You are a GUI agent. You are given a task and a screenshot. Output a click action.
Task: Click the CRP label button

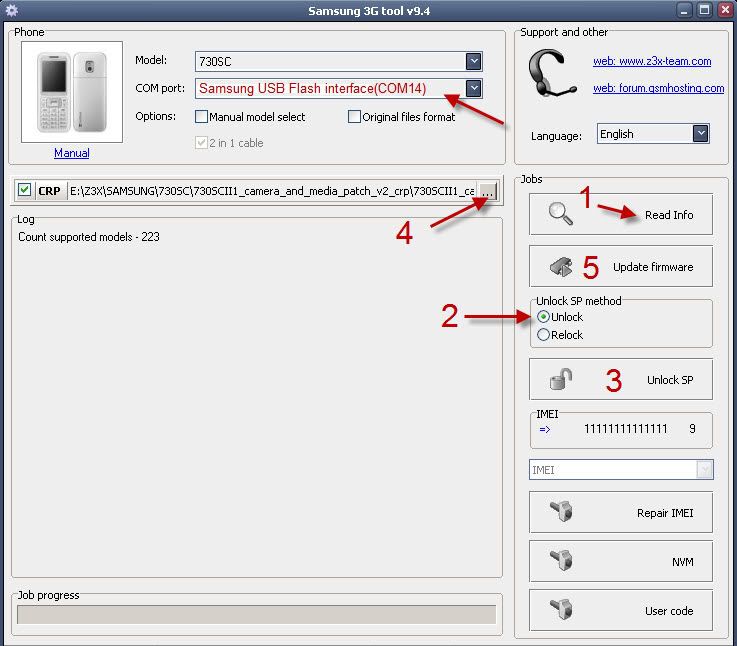(49, 191)
